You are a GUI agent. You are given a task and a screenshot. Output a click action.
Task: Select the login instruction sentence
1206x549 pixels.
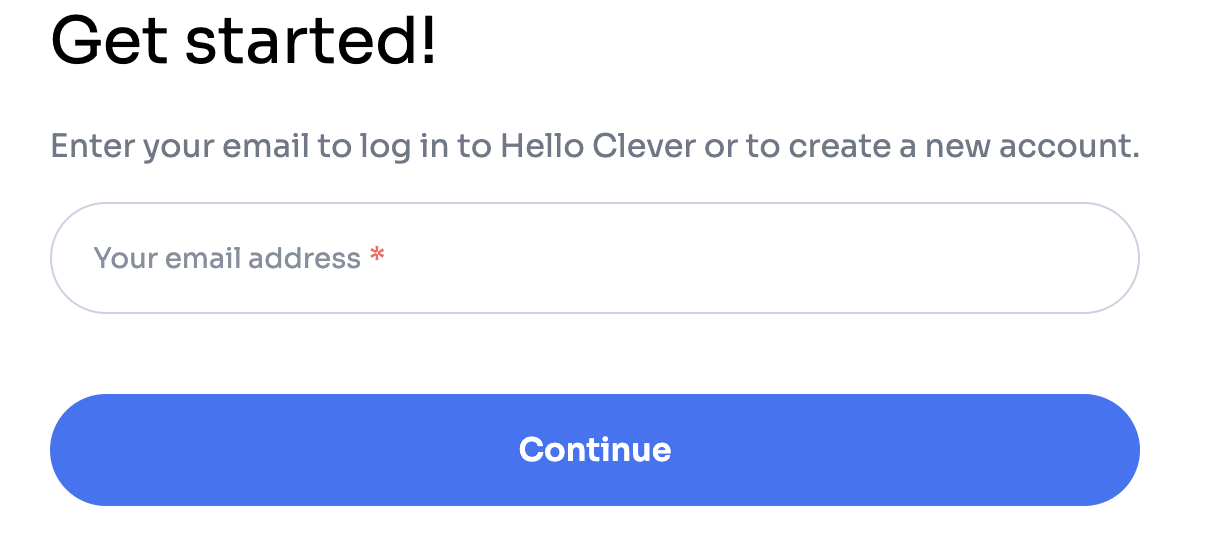(x=594, y=147)
